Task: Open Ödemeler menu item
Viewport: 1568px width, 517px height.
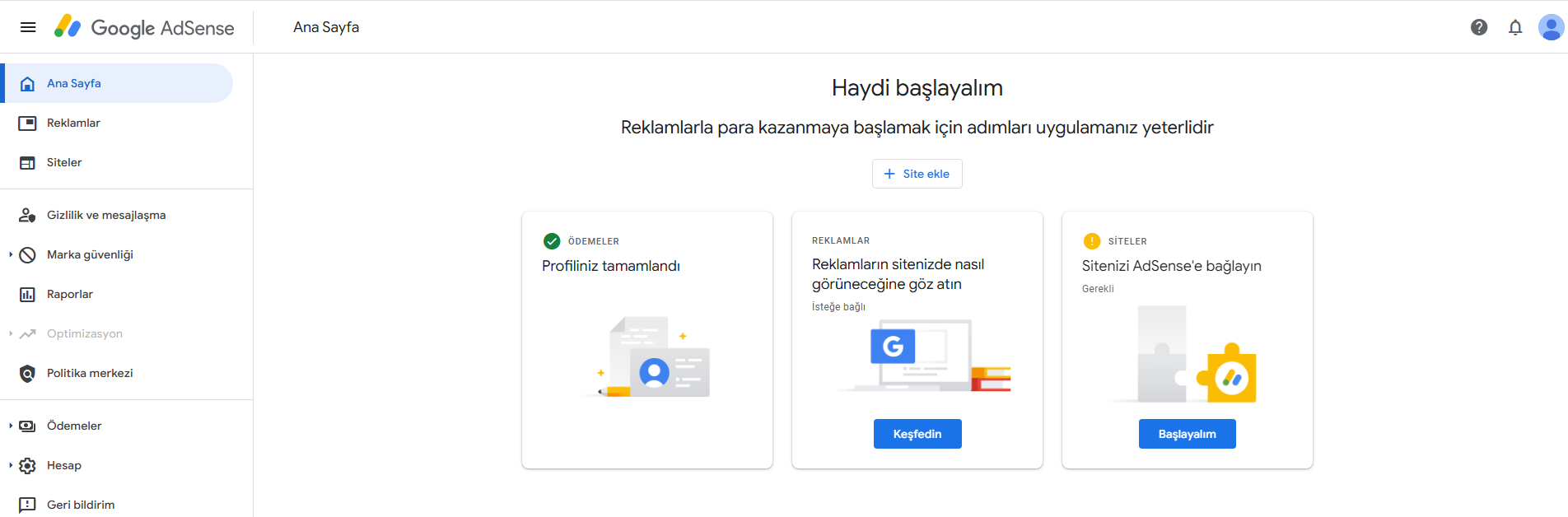Action: coord(117,426)
